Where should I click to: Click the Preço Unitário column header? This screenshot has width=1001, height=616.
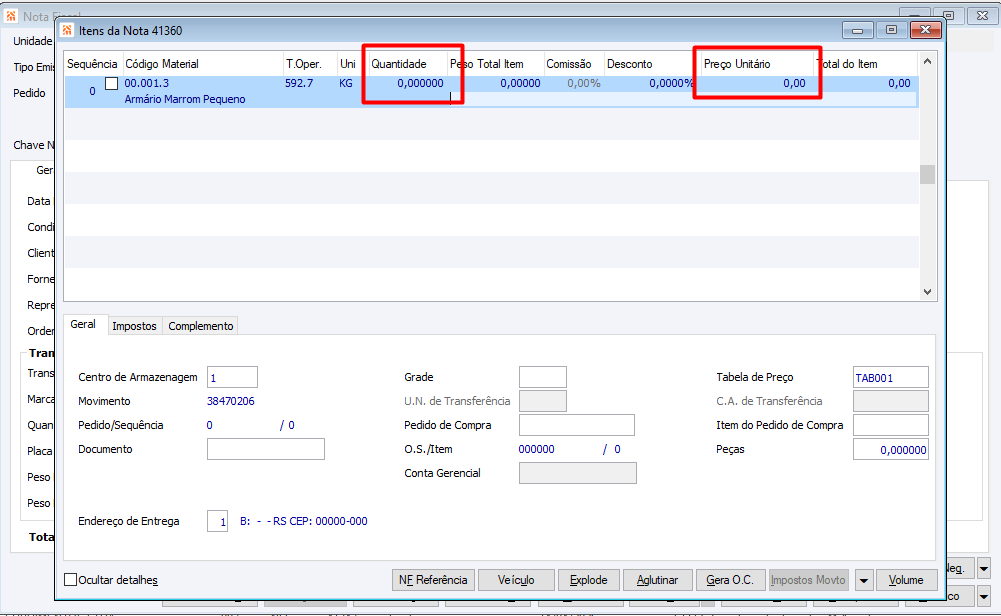tap(737, 64)
